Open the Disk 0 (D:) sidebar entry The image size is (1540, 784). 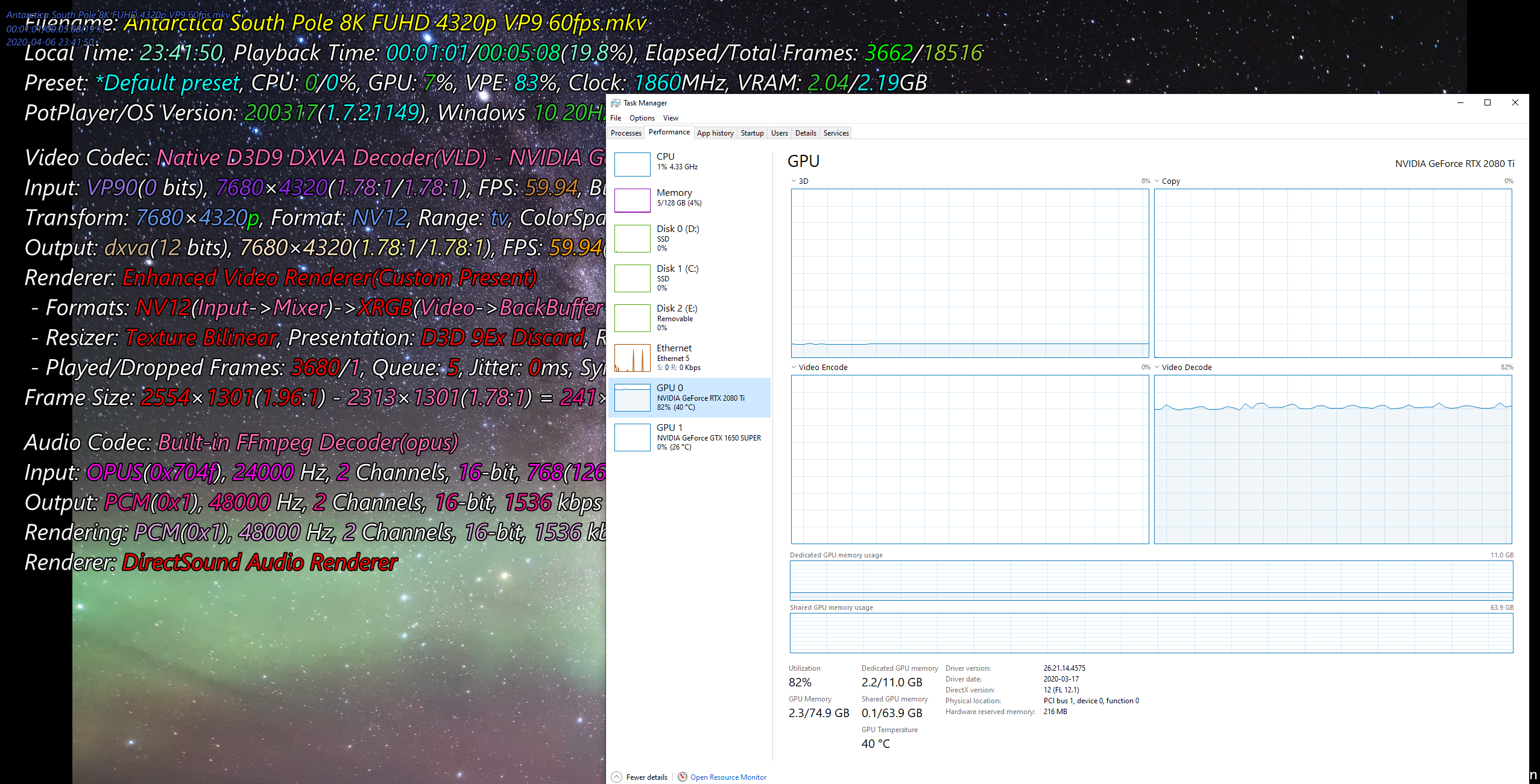689,238
